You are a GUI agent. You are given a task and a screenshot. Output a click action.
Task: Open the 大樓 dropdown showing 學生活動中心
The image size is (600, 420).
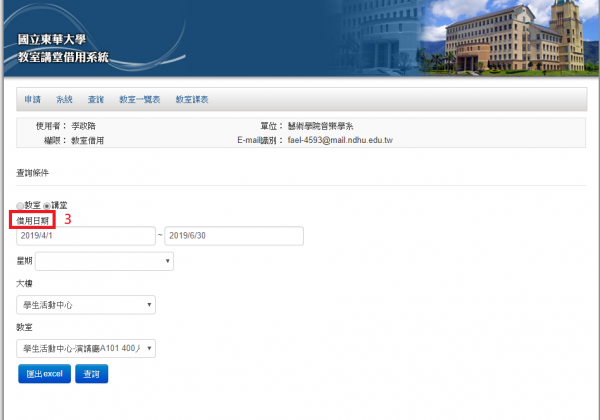[86, 305]
